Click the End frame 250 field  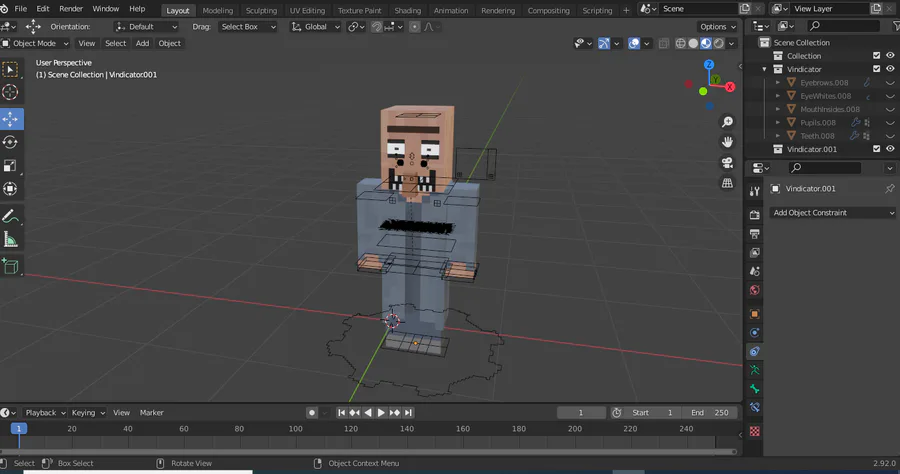709,413
